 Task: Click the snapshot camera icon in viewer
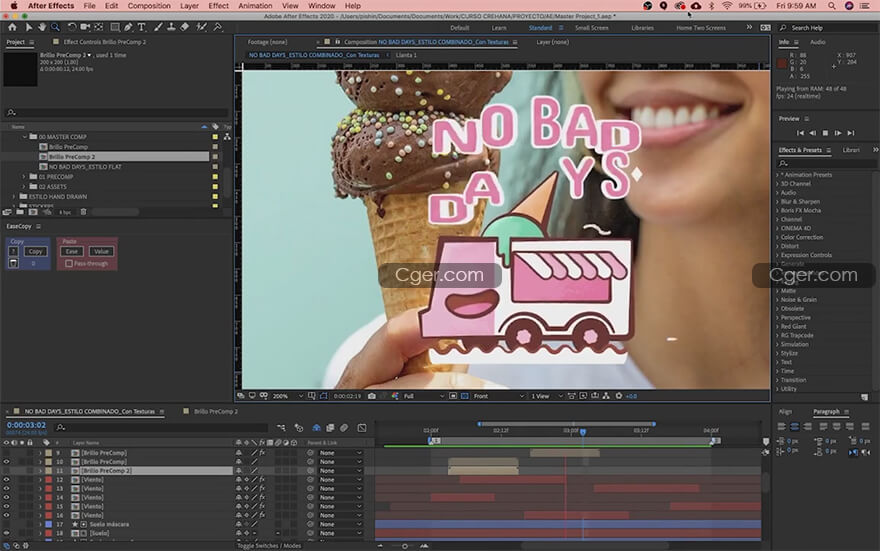[x=372, y=396]
